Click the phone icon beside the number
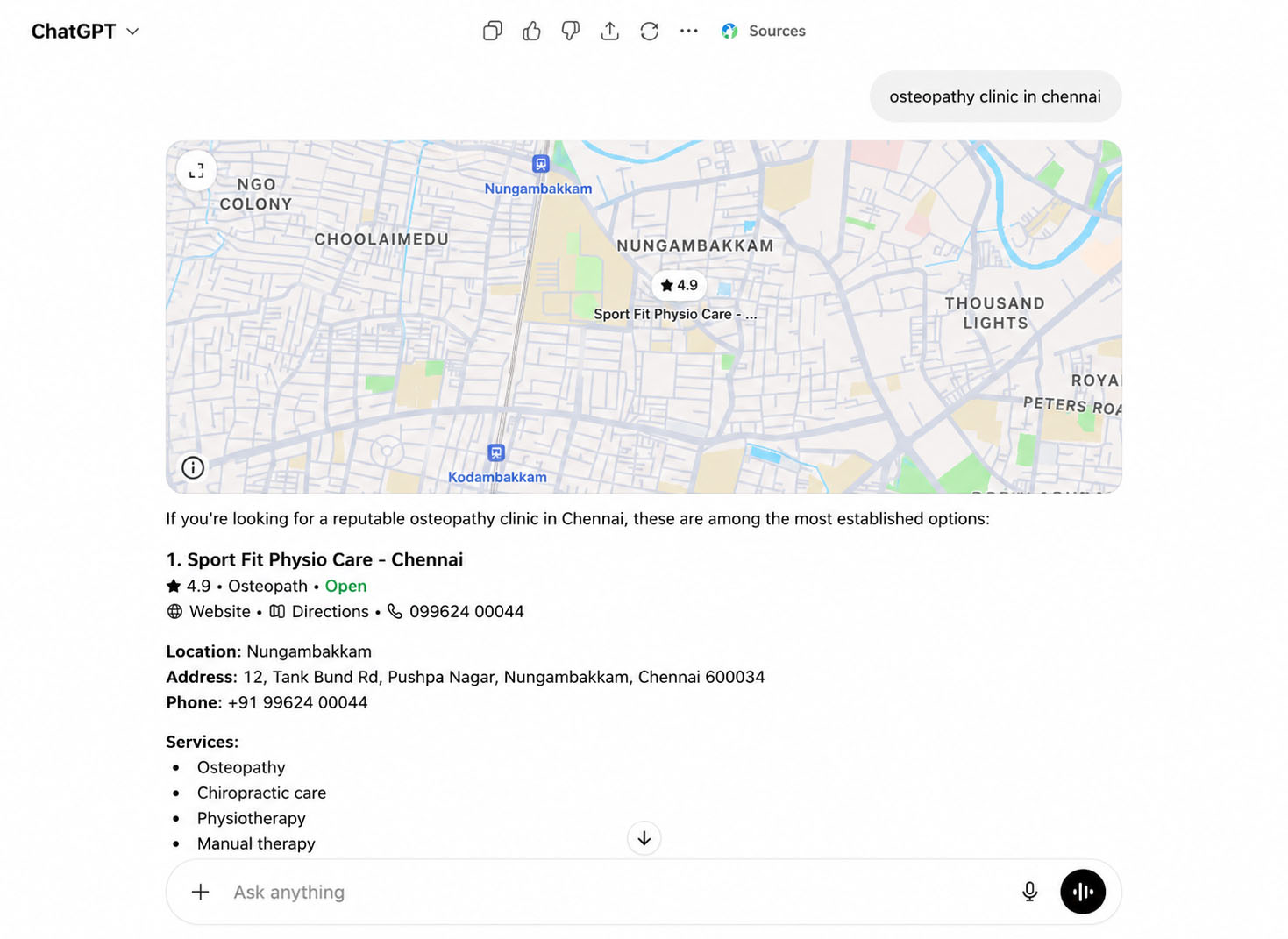Image resolution: width=1288 pixels, height=939 pixels. (x=395, y=611)
